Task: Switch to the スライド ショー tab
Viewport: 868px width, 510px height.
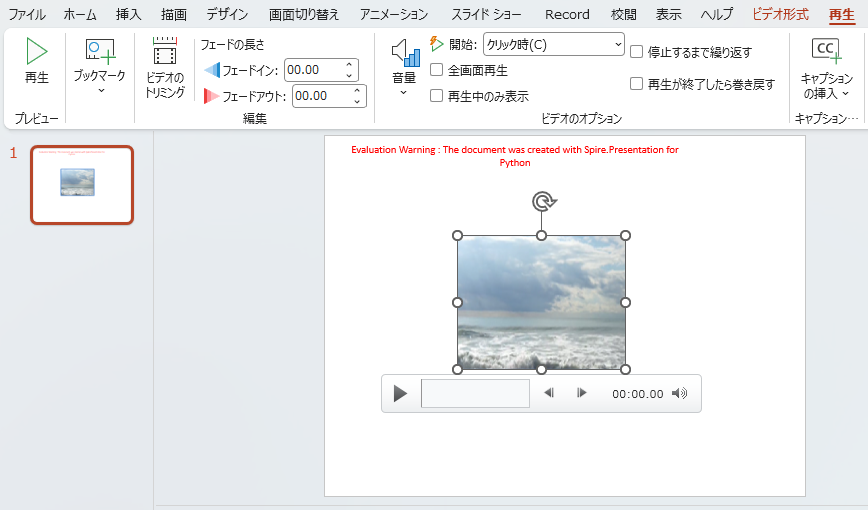Action: 486,14
